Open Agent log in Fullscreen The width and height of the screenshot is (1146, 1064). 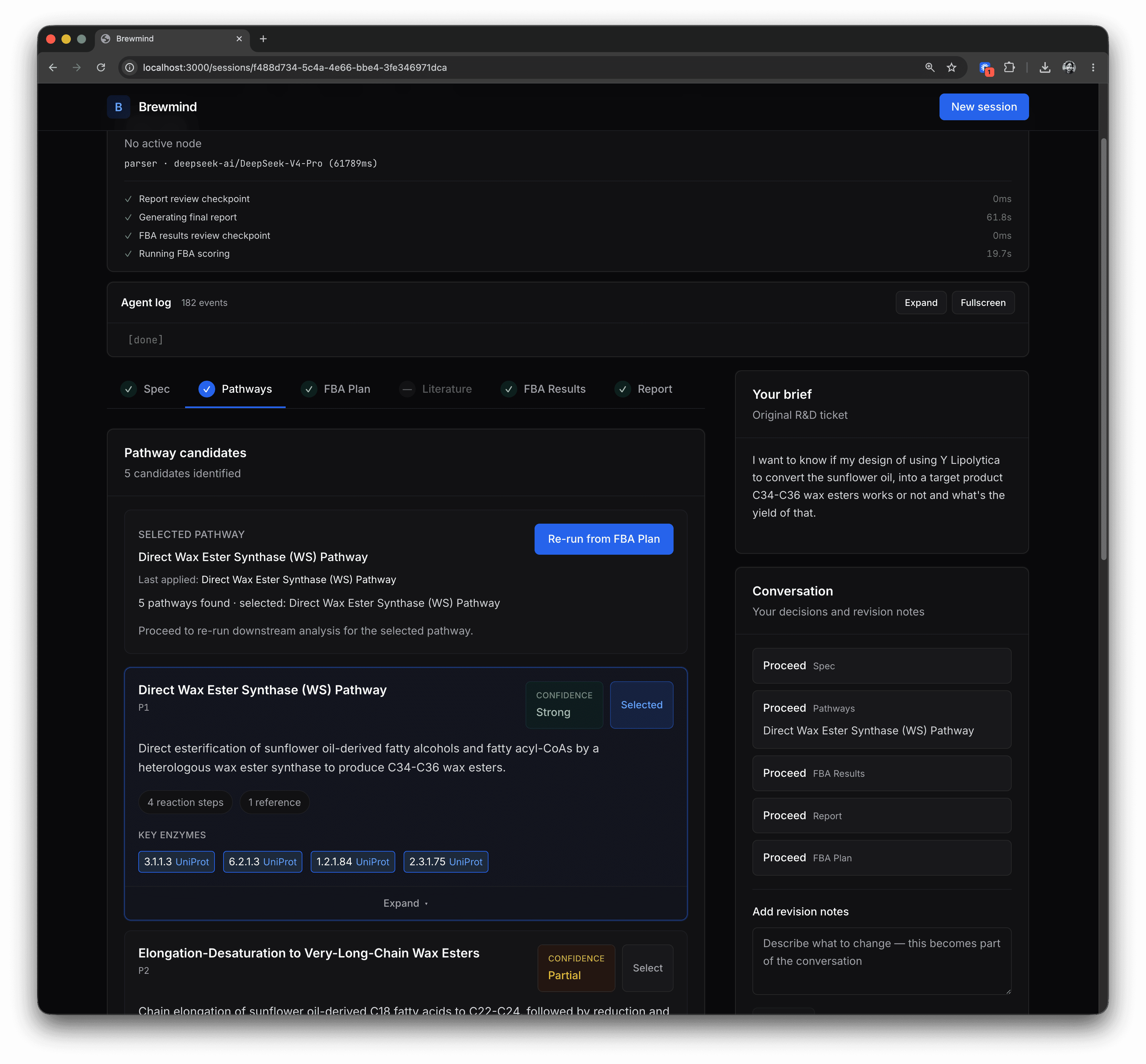982,303
